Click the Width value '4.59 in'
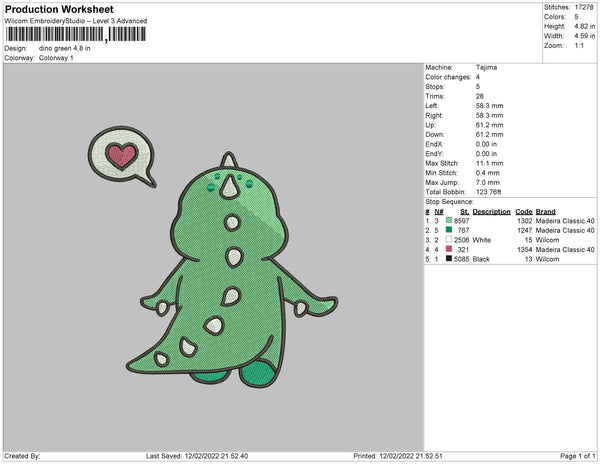The image size is (600, 464). pos(585,36)
